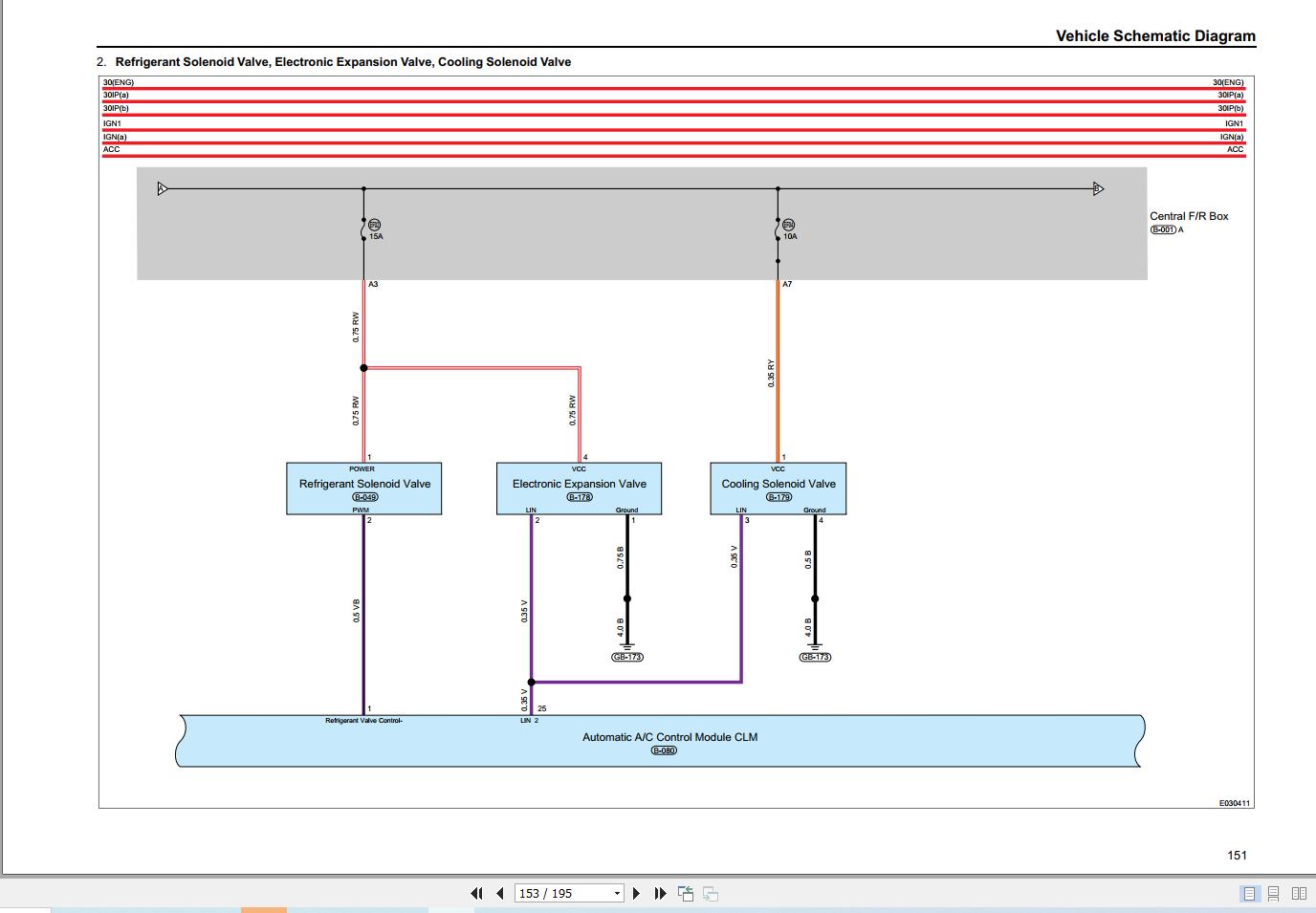Image resolution: width=1316 pixels, height=913 pixels.
Task: Click the Electronic Expansion Valve box
Action: 579,489
